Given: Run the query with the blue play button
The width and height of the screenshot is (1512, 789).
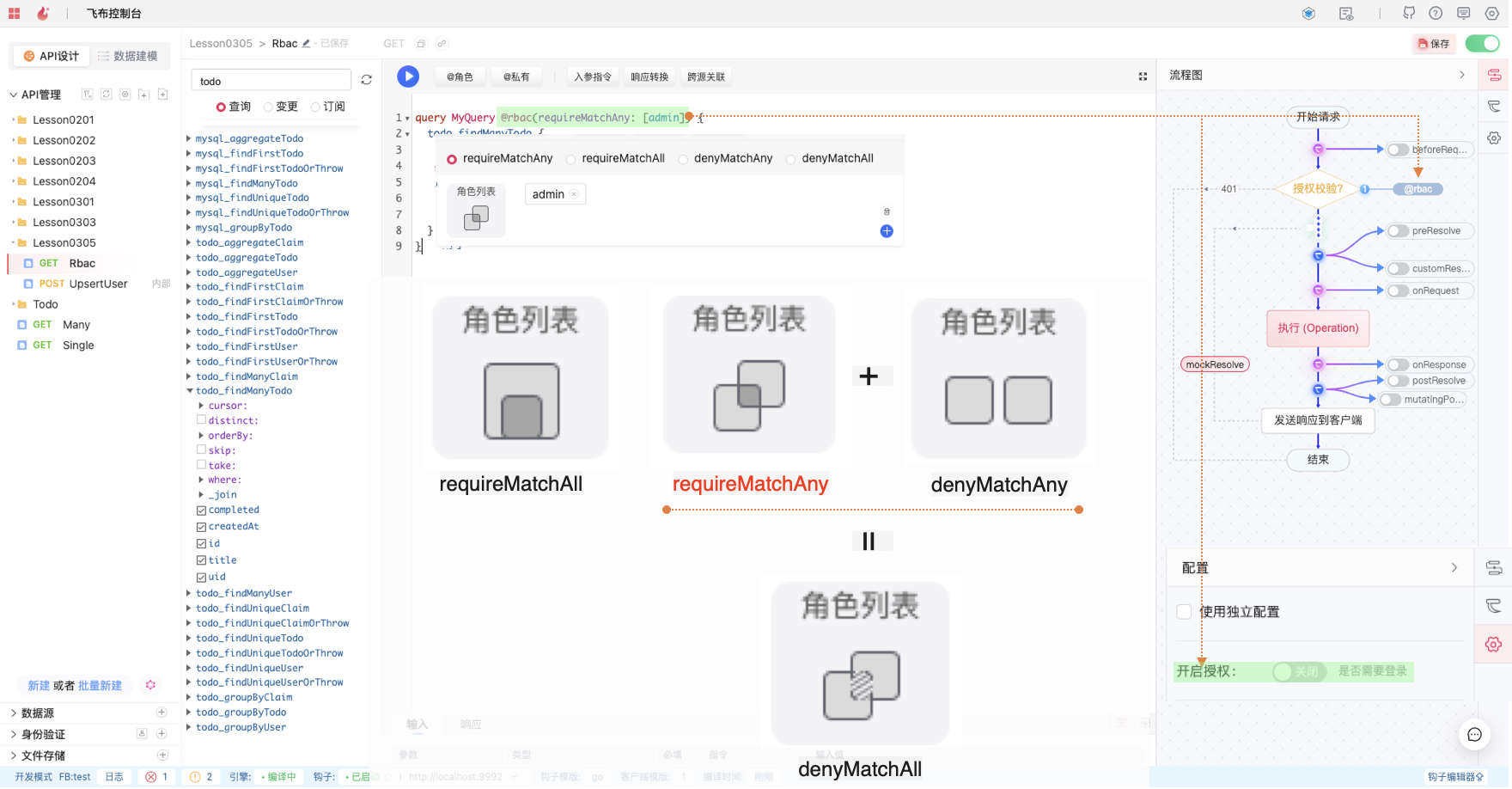Looking at the screenshot, I should [408, 76].
